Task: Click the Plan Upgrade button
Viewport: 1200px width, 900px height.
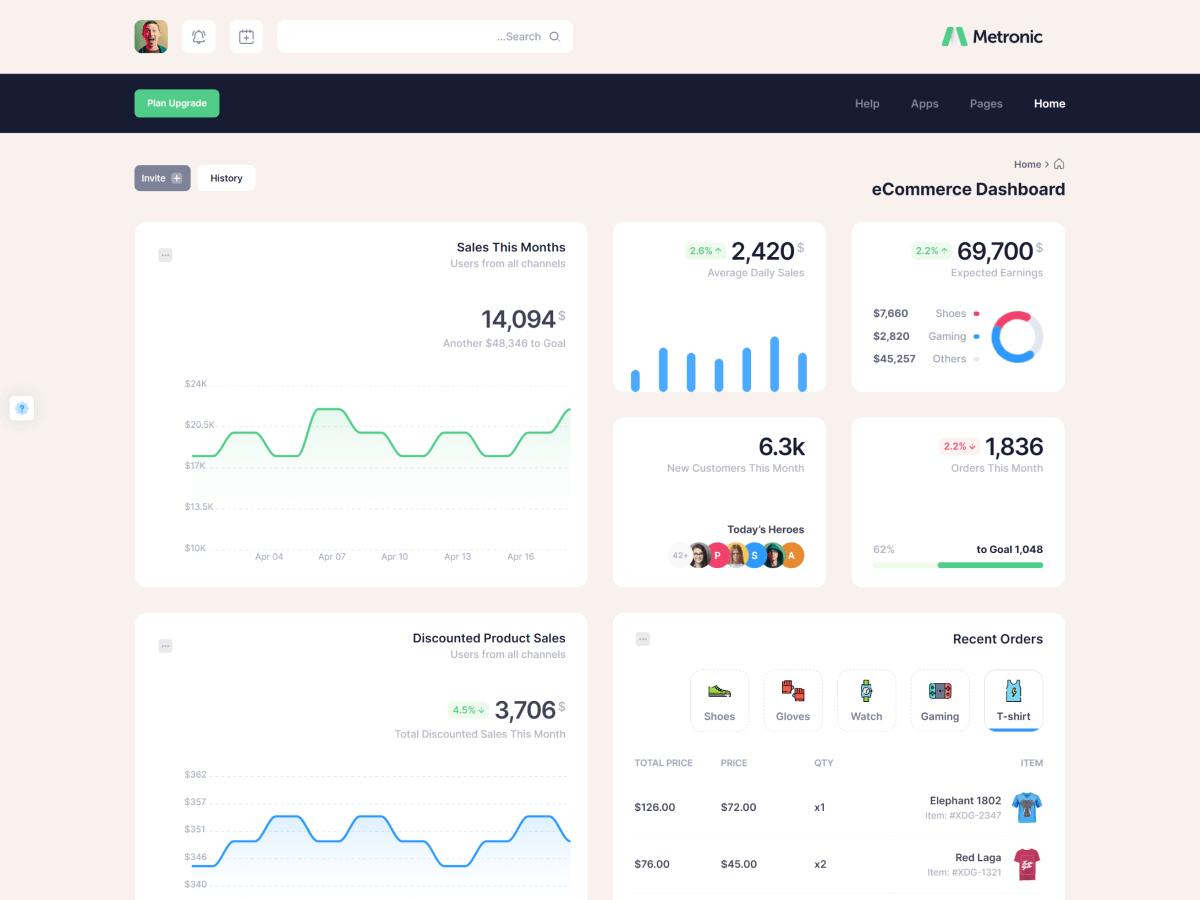Action: coord(177,103)
